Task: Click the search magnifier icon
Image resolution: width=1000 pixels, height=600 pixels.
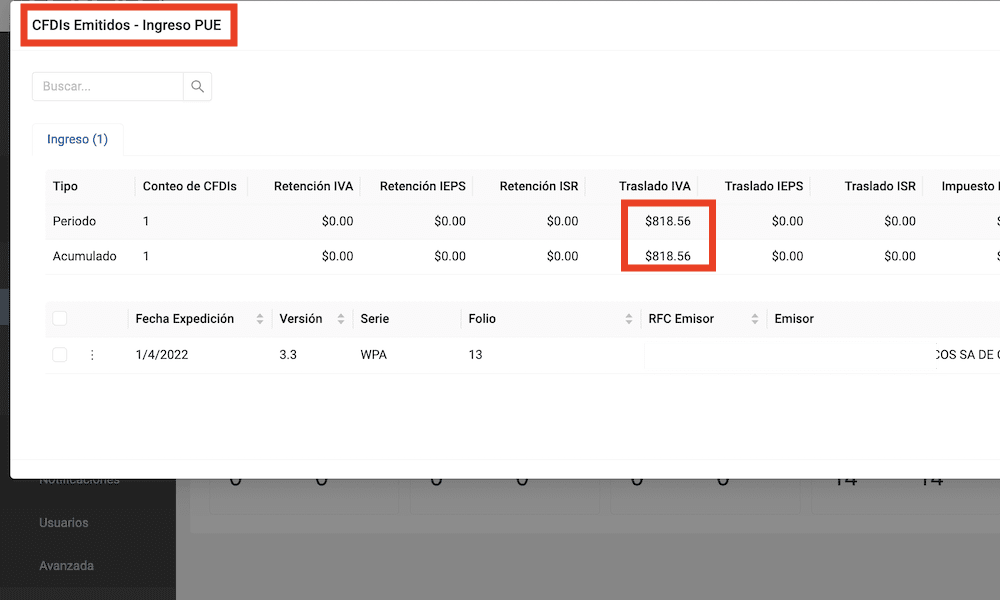Action: pyautogui.click(x=197, y=86)
